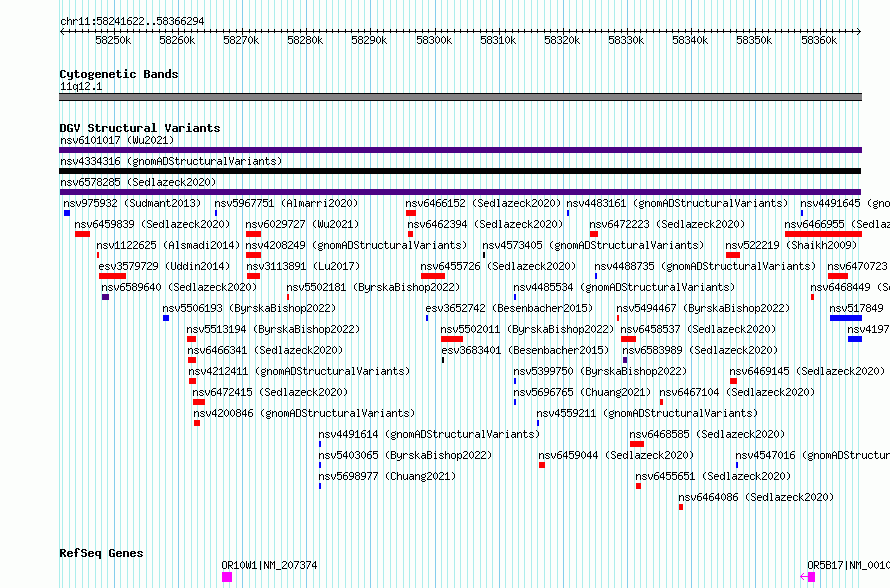Select nsv3113891 (Lu2017) variant
Screen dimensions: 890x588
303,266
